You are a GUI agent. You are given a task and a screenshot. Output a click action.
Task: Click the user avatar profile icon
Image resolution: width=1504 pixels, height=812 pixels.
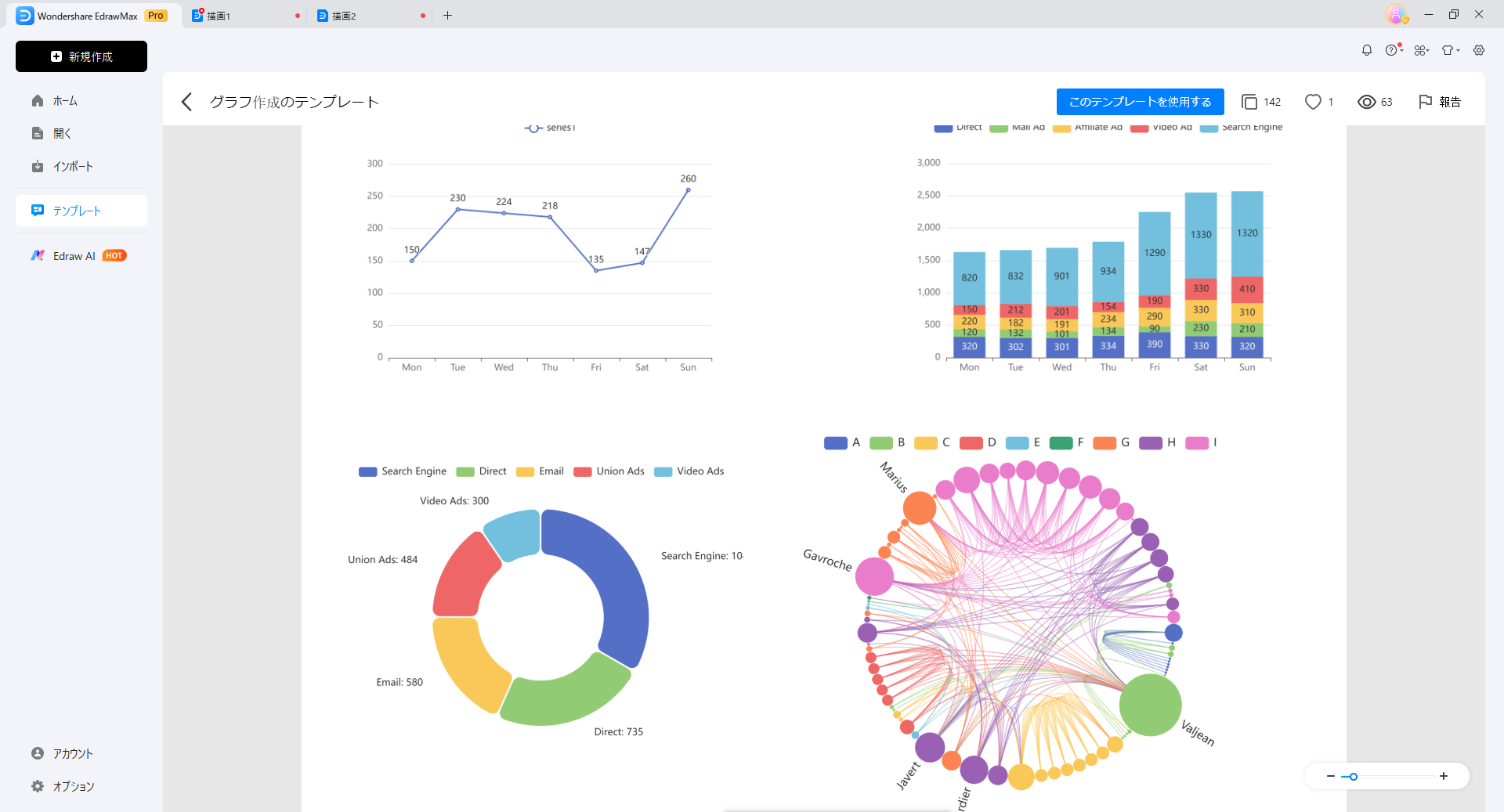pos(1395,14)
